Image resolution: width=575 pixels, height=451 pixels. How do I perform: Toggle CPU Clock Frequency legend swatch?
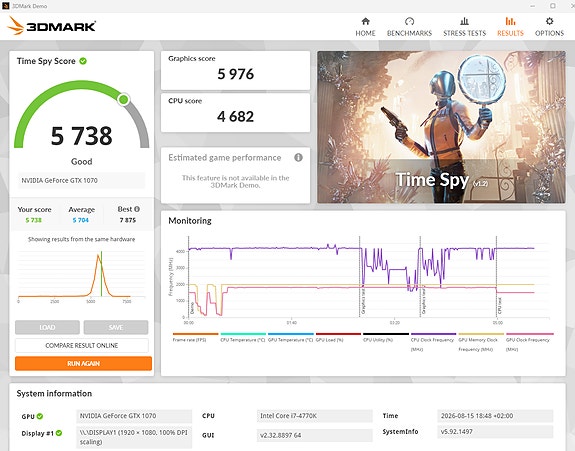click(433, 334)
